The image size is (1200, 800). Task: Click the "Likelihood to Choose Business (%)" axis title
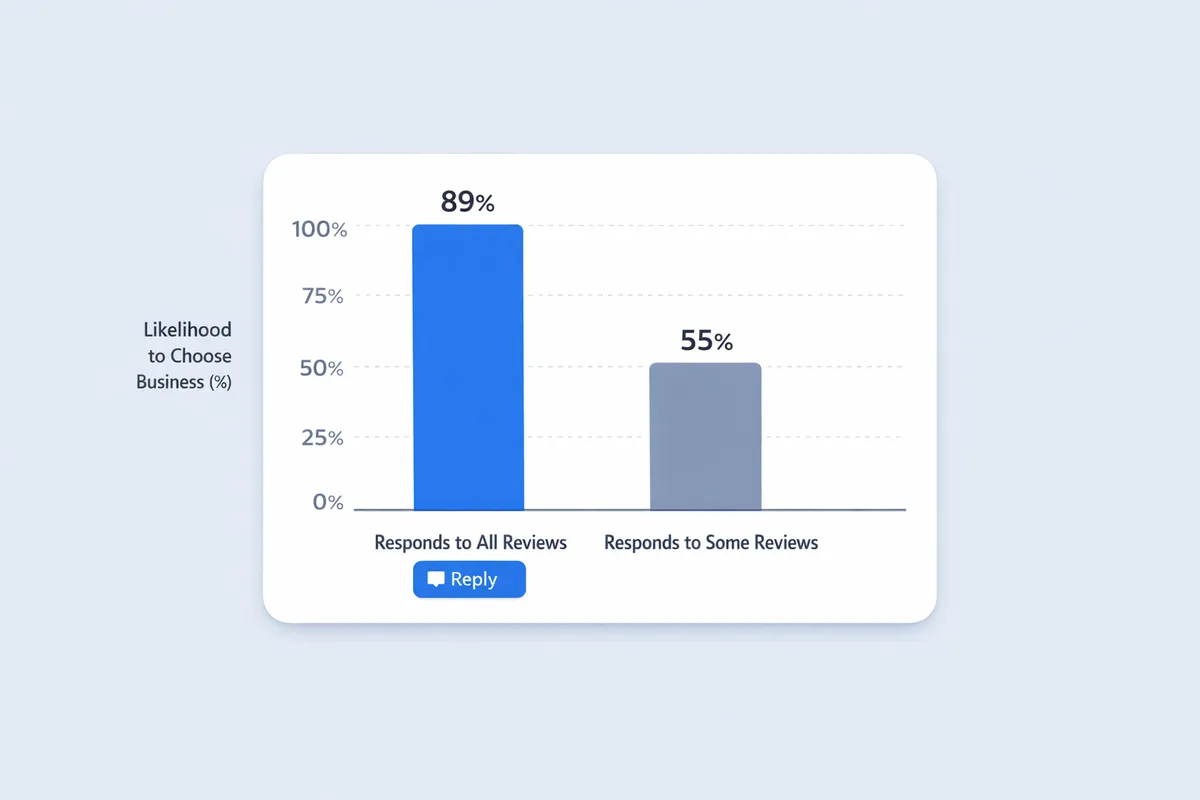point(185,355)
